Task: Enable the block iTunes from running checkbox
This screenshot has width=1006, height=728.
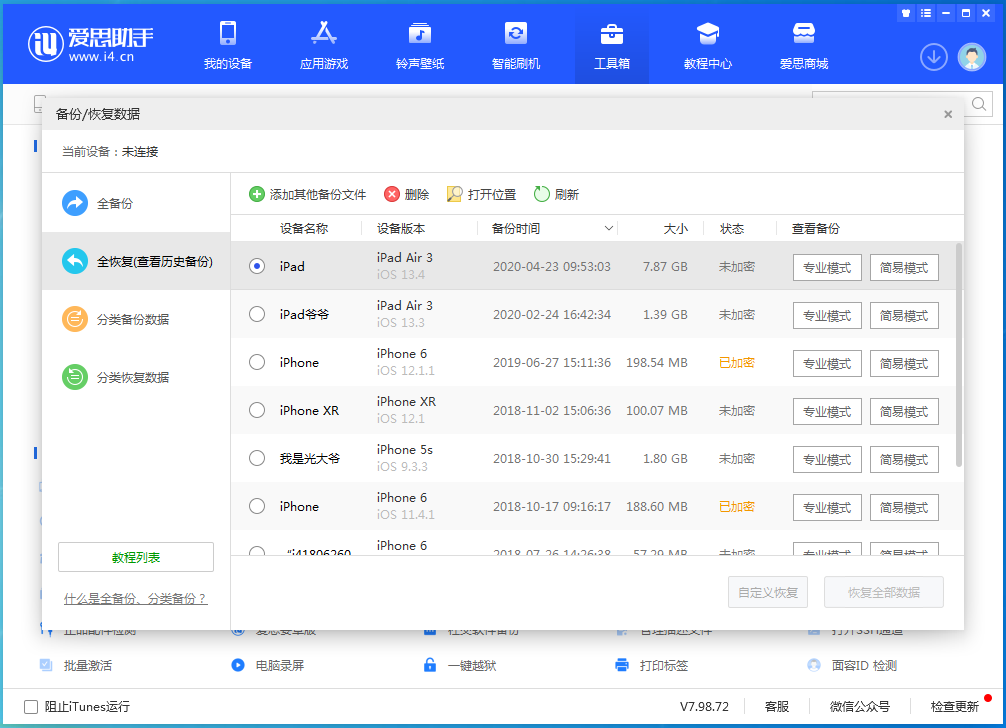Action: point(31,706)
